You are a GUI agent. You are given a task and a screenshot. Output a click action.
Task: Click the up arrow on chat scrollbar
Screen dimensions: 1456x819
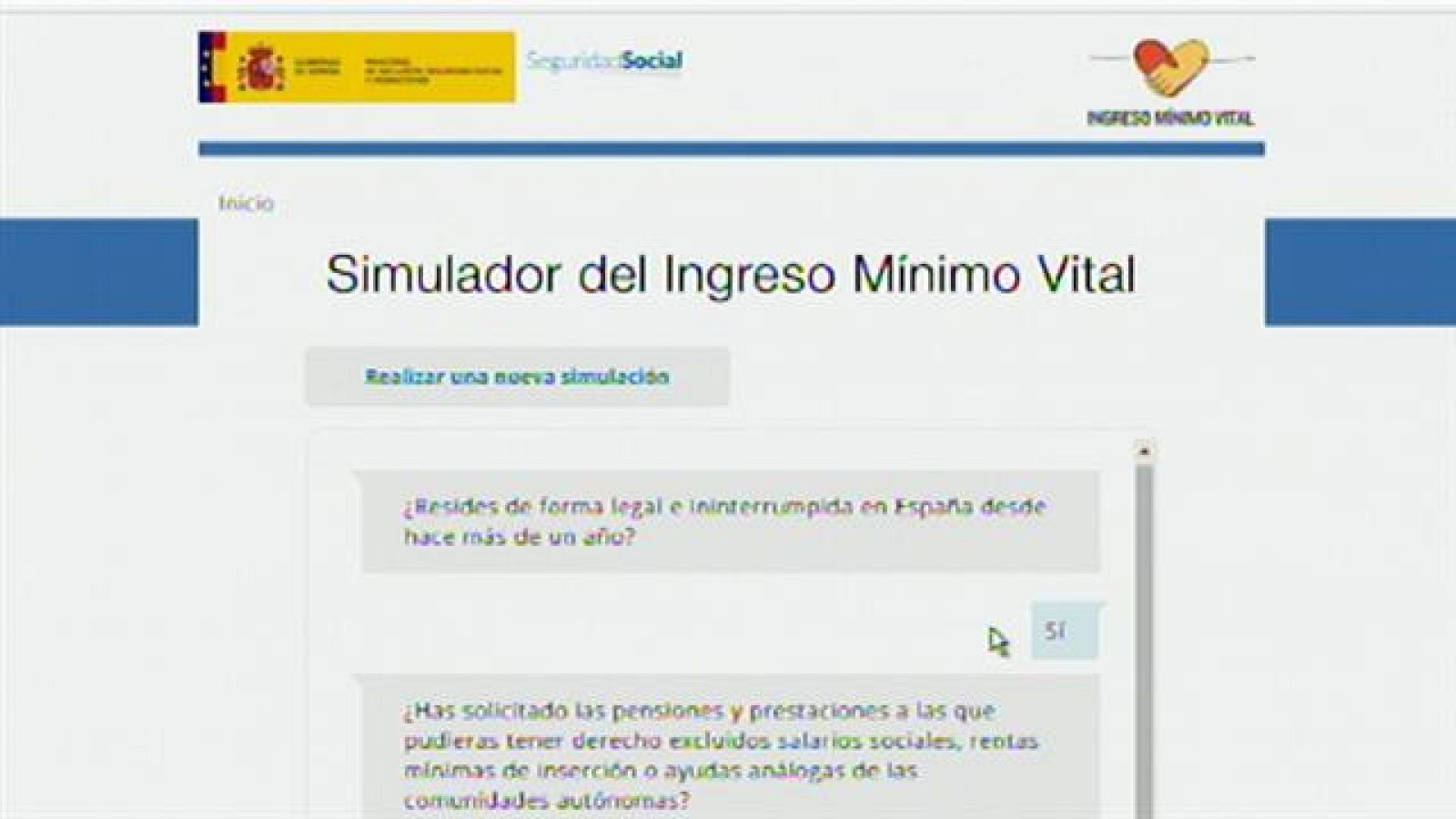[x=1144, y=450]
